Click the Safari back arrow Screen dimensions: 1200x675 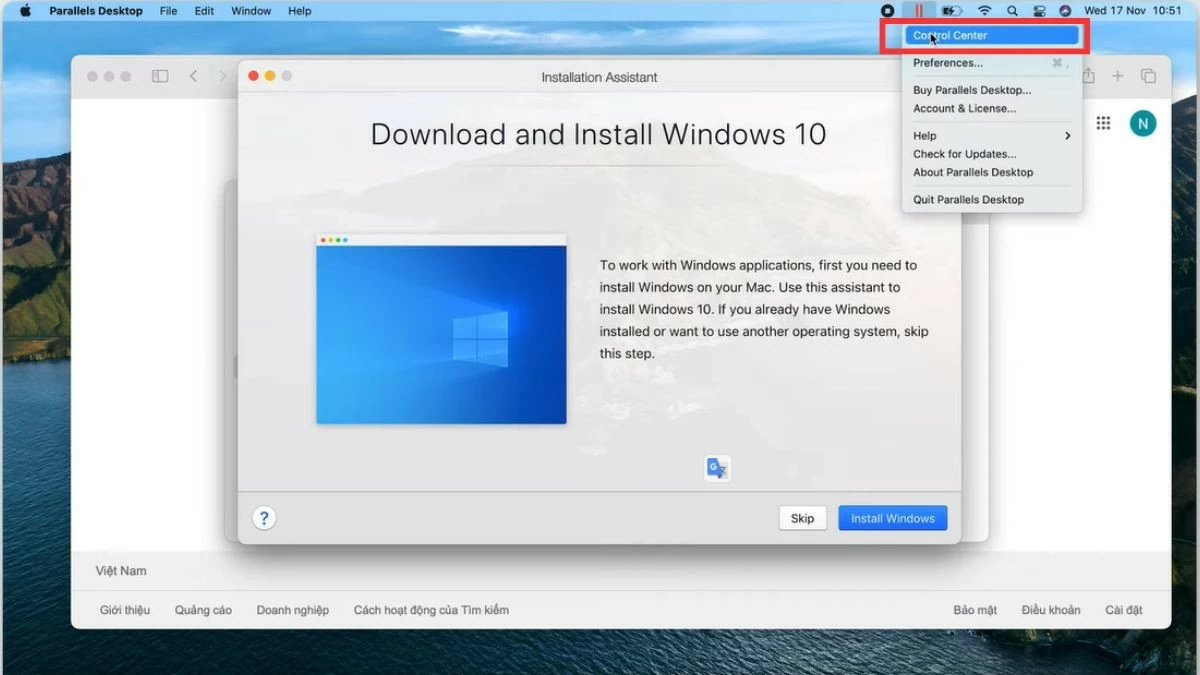pos(194,76)
